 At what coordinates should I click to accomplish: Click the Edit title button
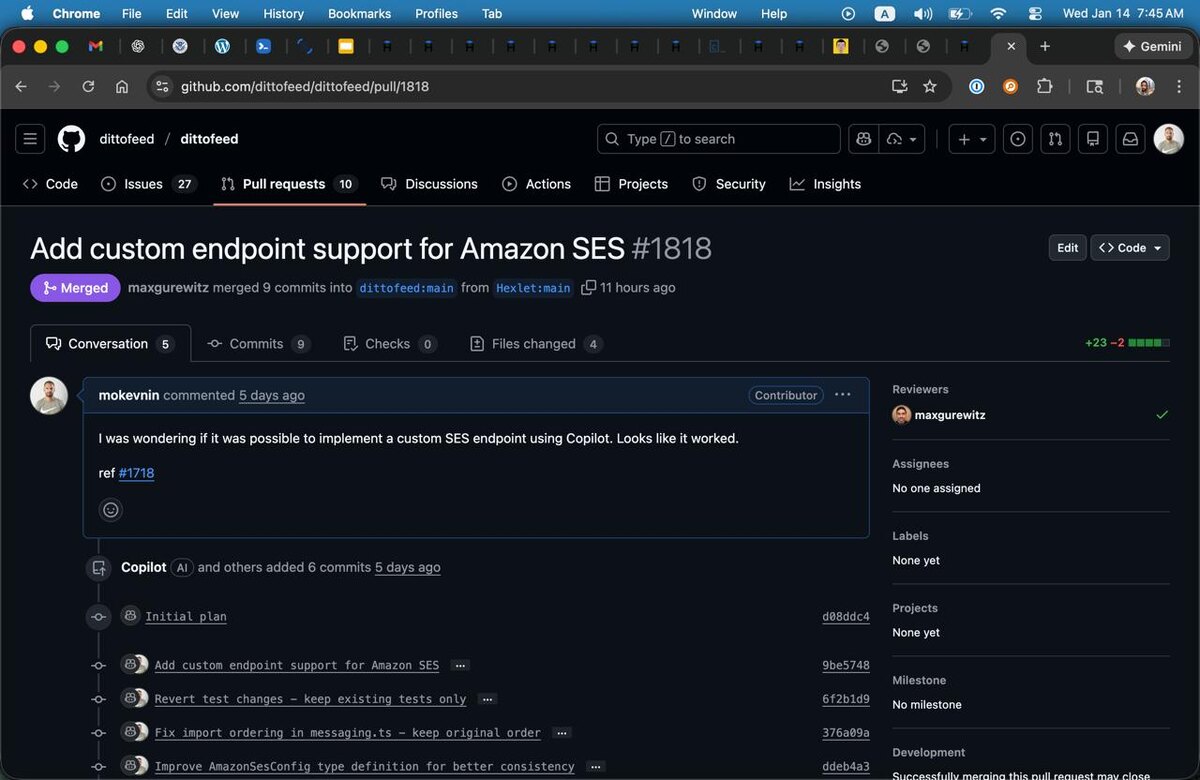tap(1067, 248)
